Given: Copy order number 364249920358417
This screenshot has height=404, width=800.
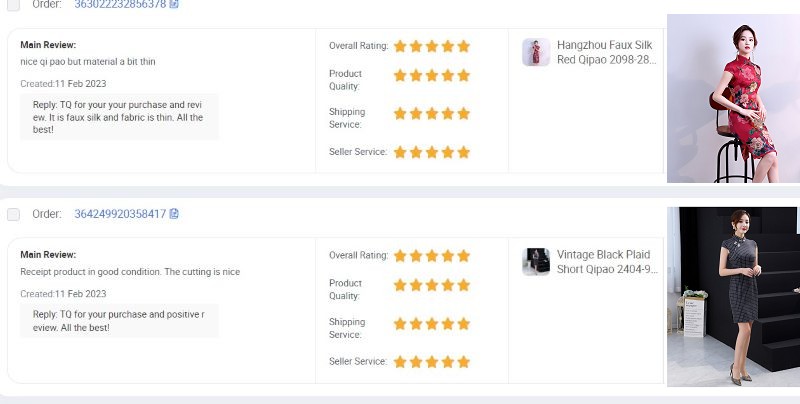Looking at the screenshot, I should coord(174,214).
